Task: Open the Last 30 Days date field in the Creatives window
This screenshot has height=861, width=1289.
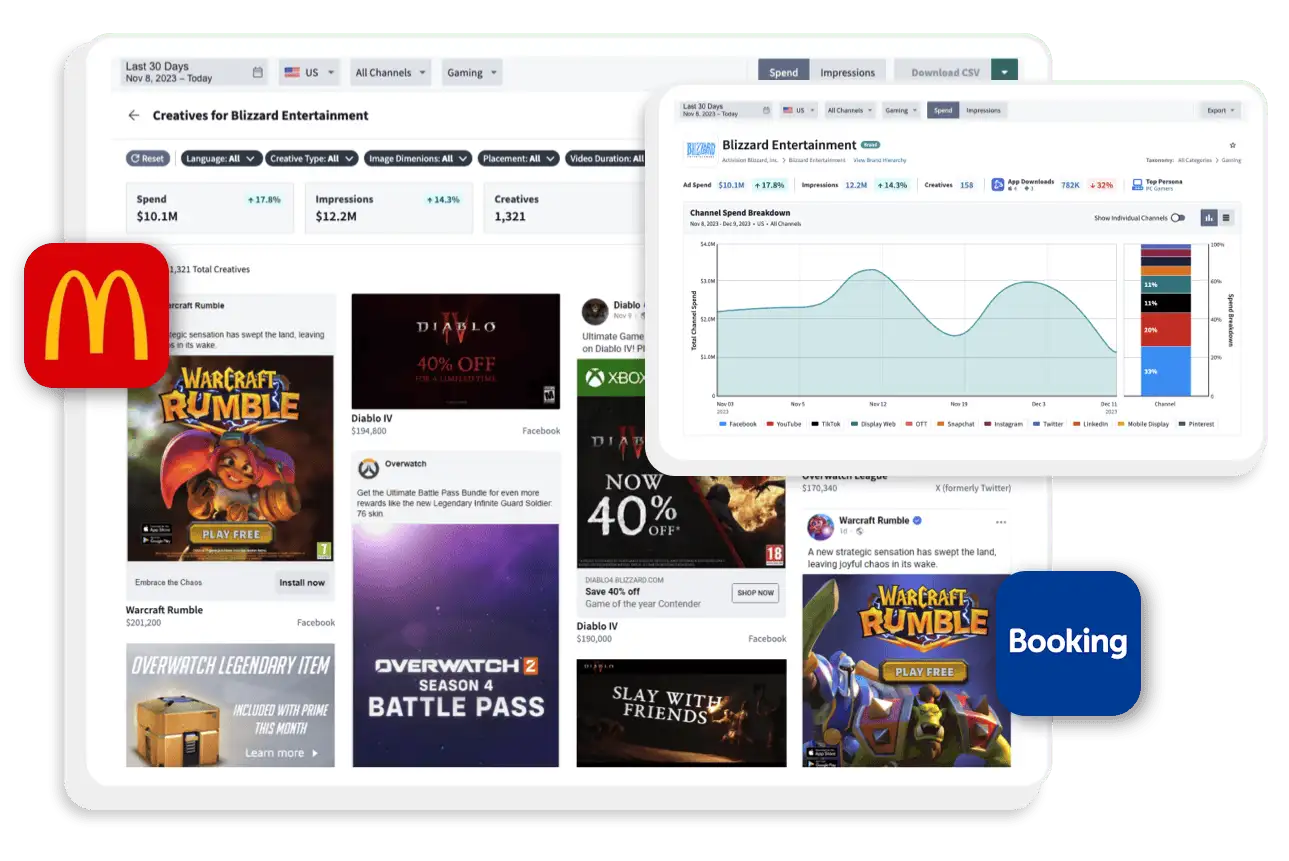Action: (x=195, y=72)
